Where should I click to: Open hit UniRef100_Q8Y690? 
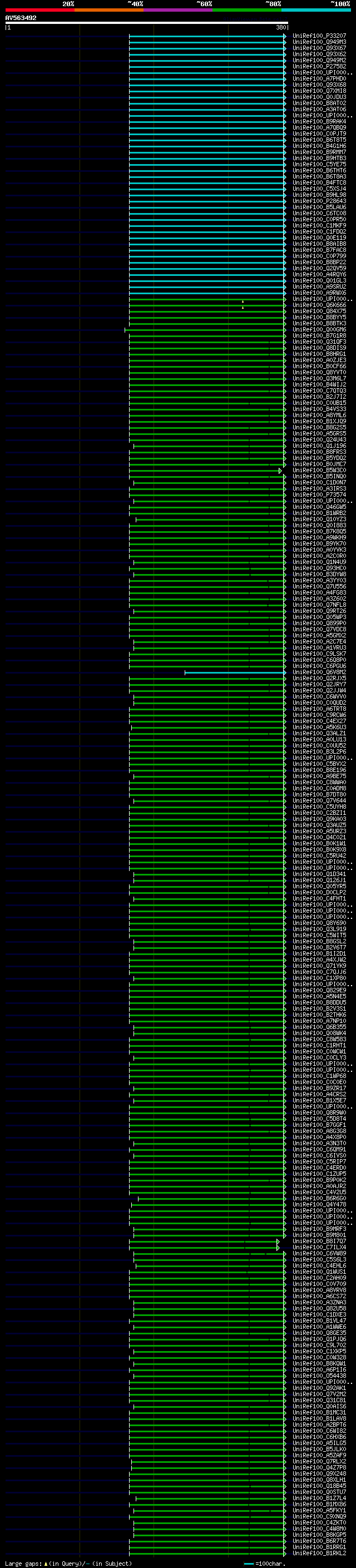click(x=319, y=923)
